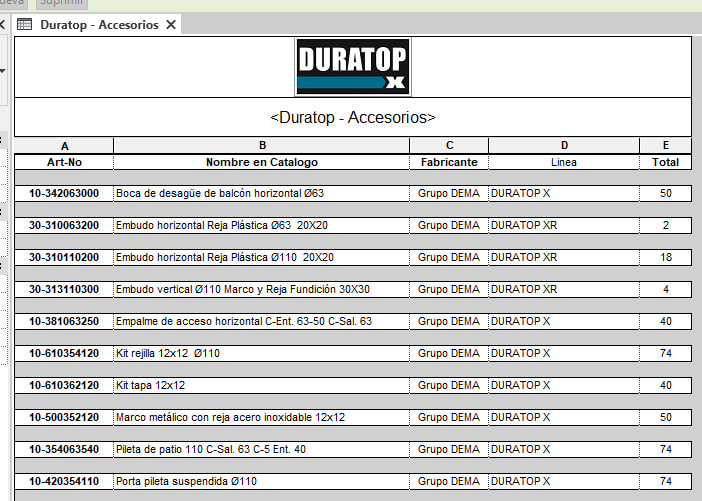Screen dimensions: 702x501
Task: Click Grupo DEMA cell in Kit tapa row
Action: [449, 386]
